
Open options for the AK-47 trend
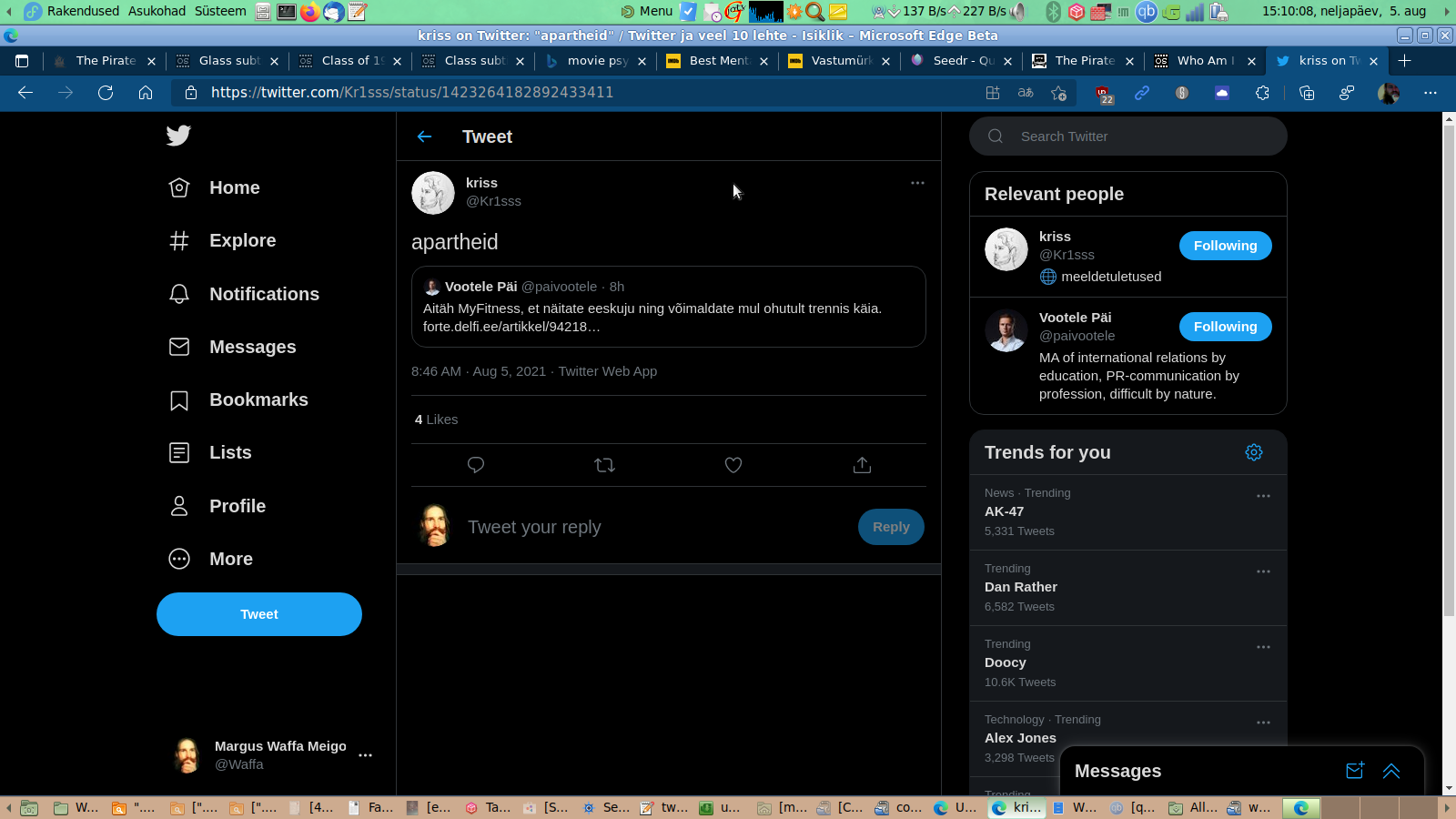(1263, 496)
